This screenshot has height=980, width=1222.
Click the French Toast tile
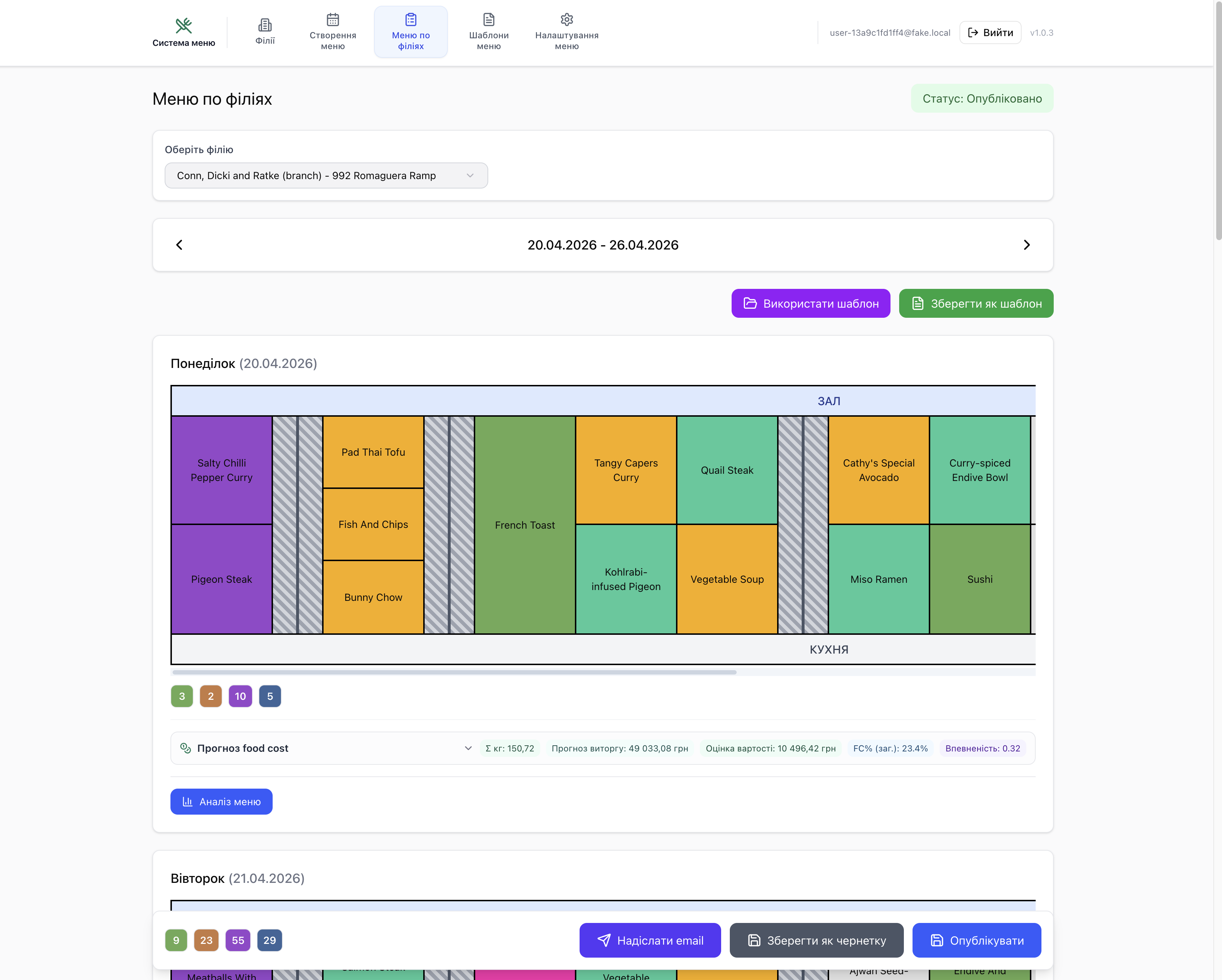point(525,525)
